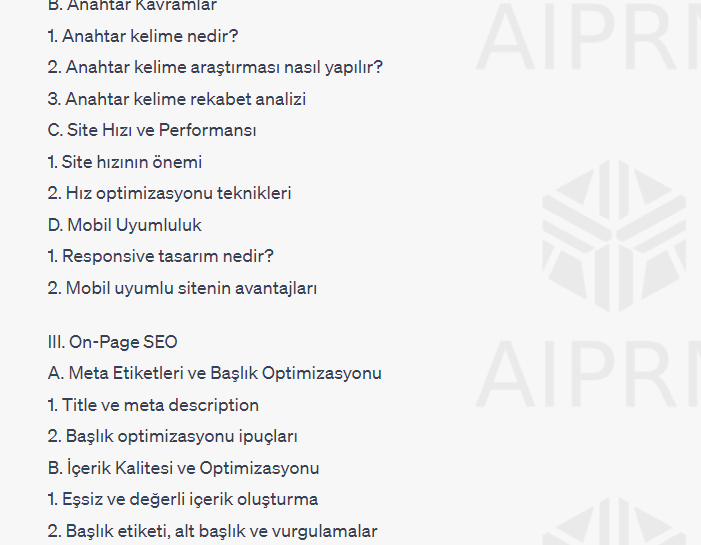701x545 pixels.
Task: Click "3. Anahtar kelime rekabet analizi"
Action: click(x=177, y=99)
